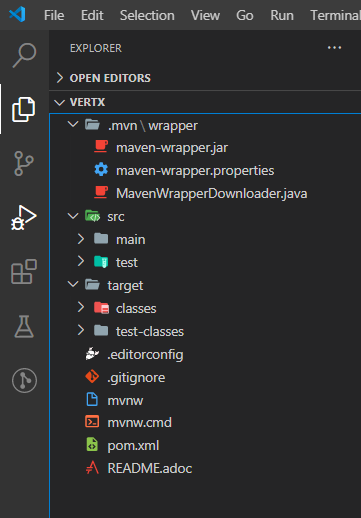The width and height of the screenshot is (361, 518).
Task: Collapse the target folder chevron
Action: click(x=73, y=284)
